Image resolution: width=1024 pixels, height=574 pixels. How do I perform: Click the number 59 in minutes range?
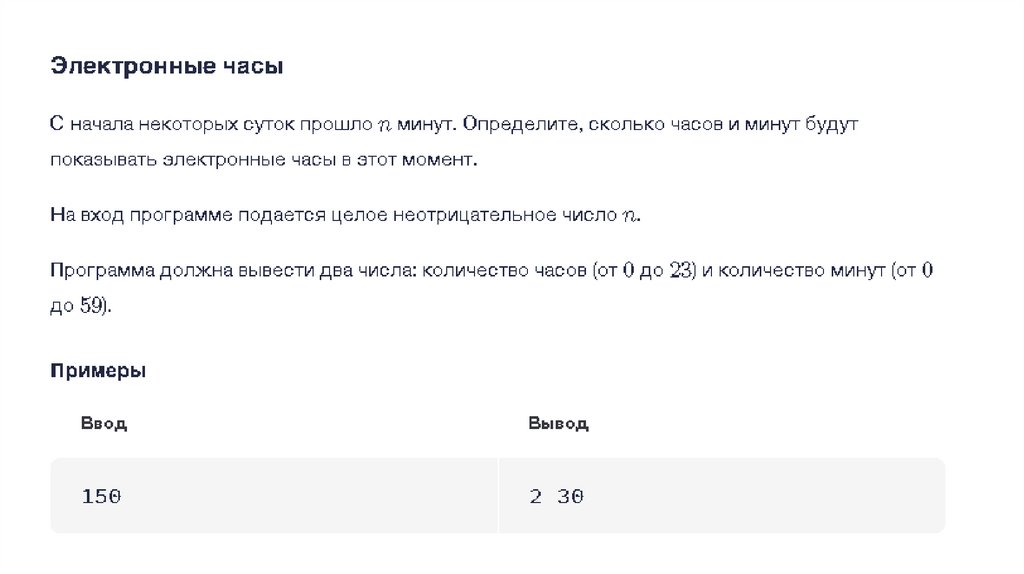pyautogui.click(x=91, y=305)
